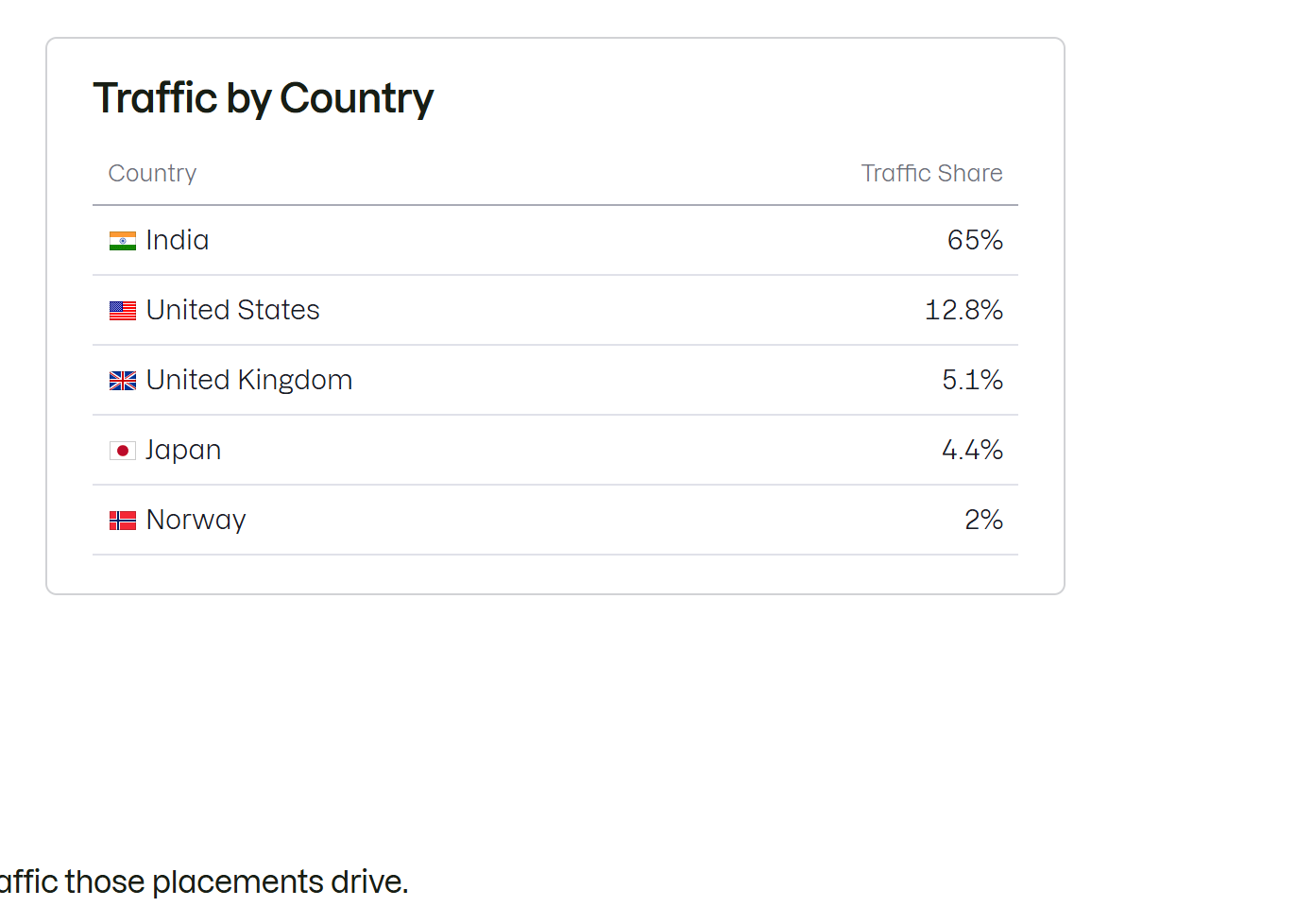Click the Traffic Share column header

click(x=931, y=173)
